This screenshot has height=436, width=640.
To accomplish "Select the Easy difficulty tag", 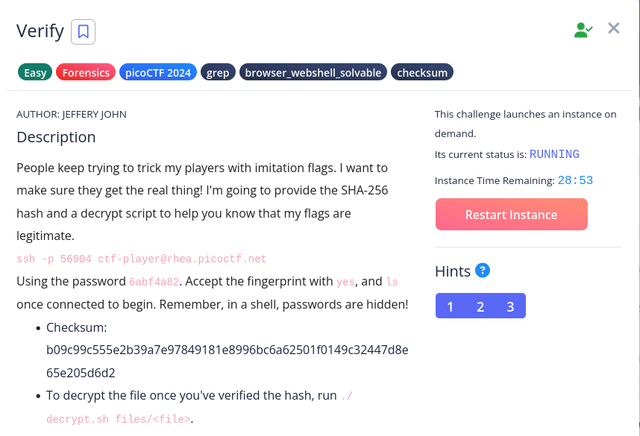I will click(x=35, y=72).
